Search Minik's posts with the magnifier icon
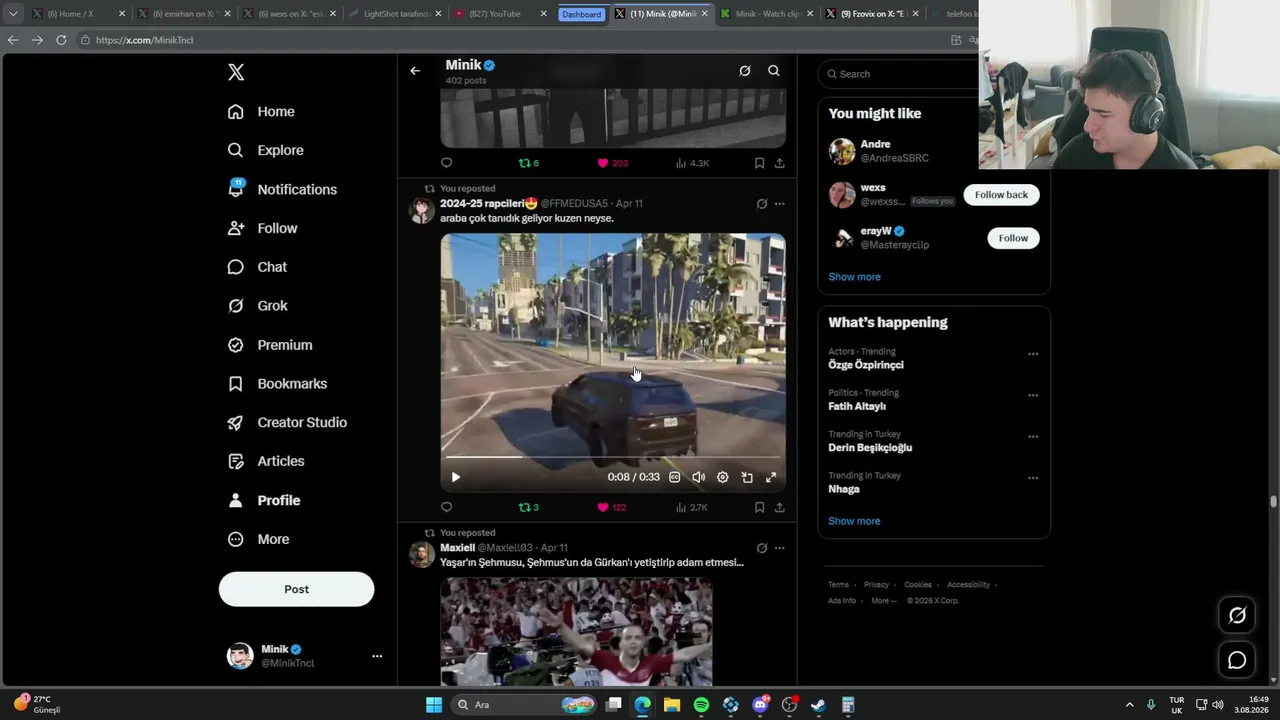Image resolution: width=1280 pixels, height=720 pixels. coord(774,71)
